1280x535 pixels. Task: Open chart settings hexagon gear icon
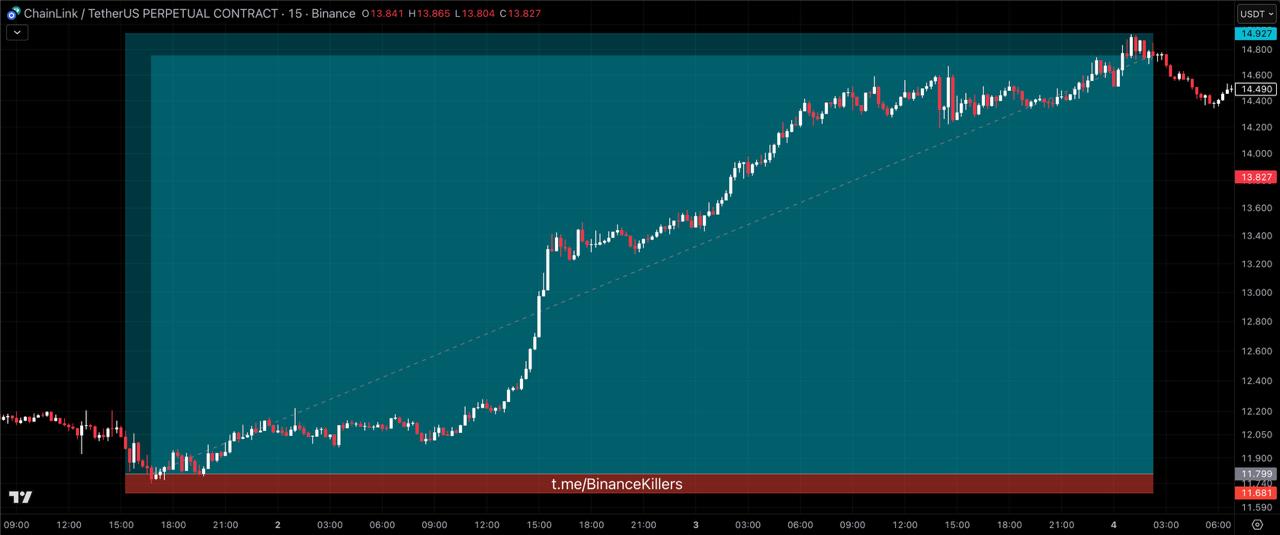1257,524
